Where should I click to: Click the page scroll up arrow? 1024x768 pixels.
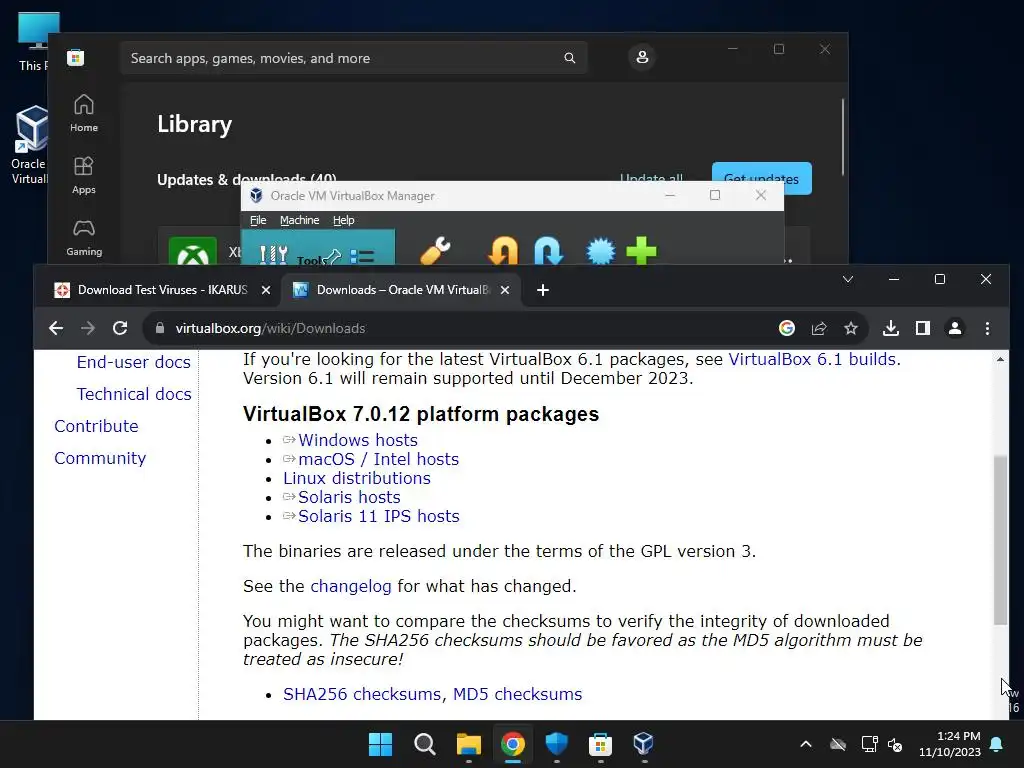(1000, 359)
